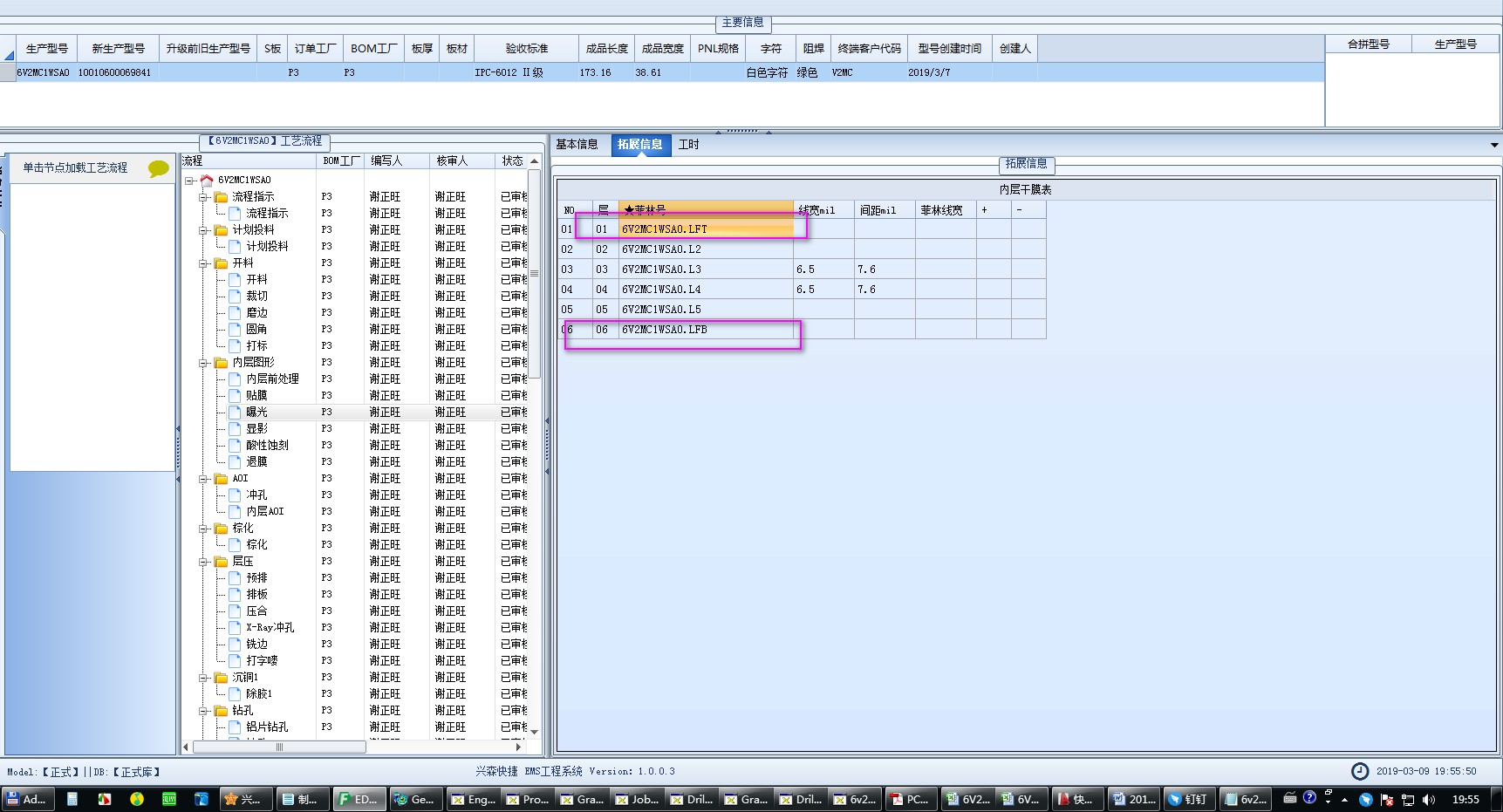This screenshot has height=812, width=1503.
Task: Open the calculator icon in the taskbar
Action: 72,799
